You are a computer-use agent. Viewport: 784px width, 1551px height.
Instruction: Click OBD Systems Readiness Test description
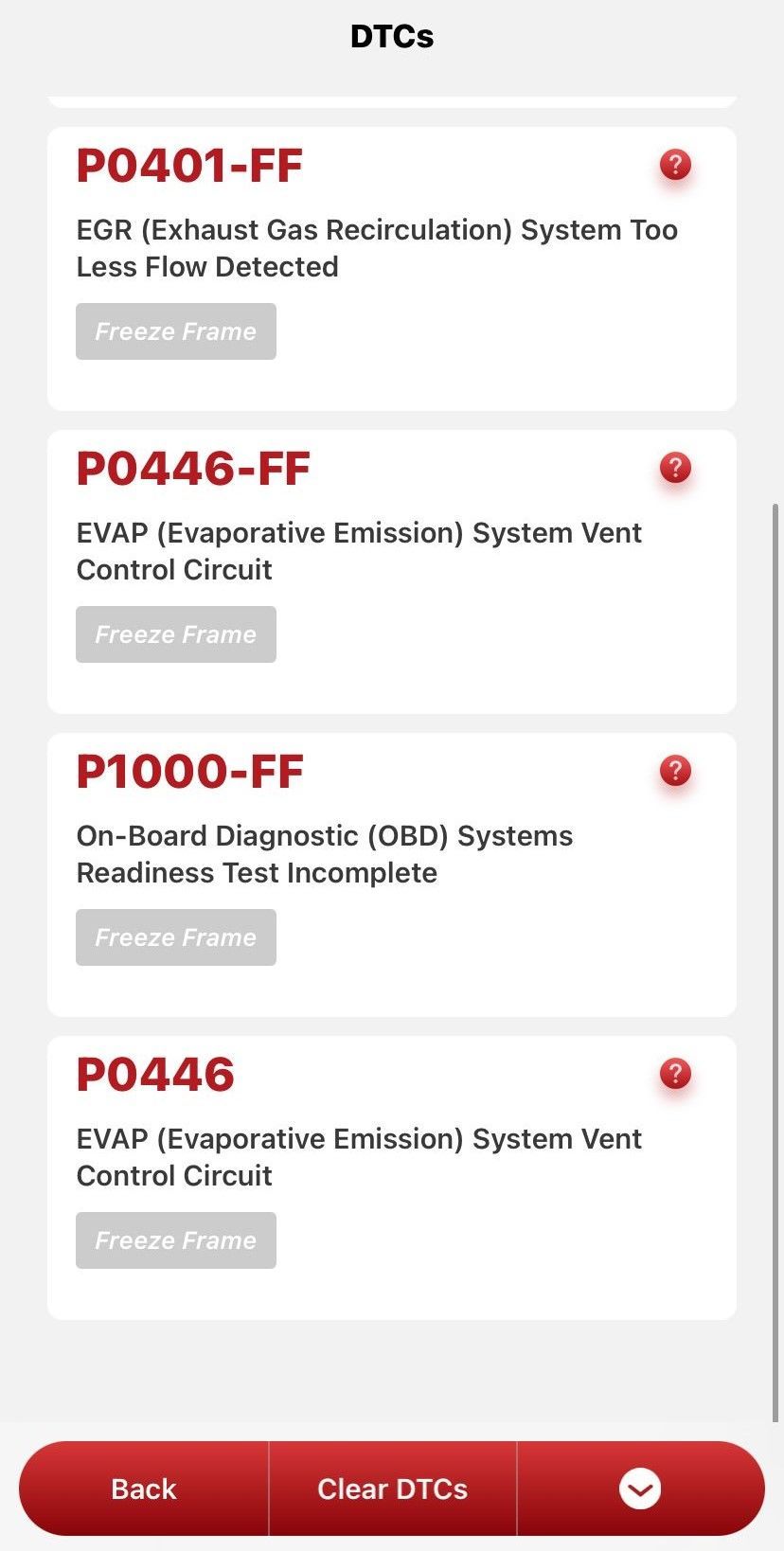pos(324,854)
